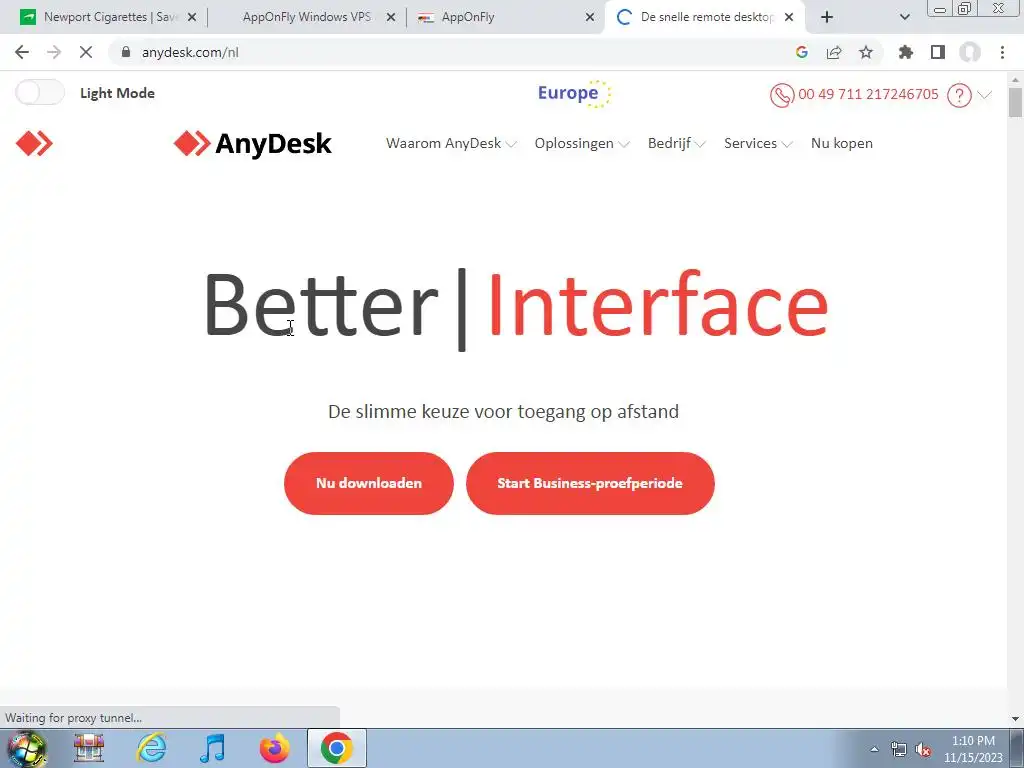Close the De snelle remote desktop tab
The image size is (1024, 768).
[789, 18]
